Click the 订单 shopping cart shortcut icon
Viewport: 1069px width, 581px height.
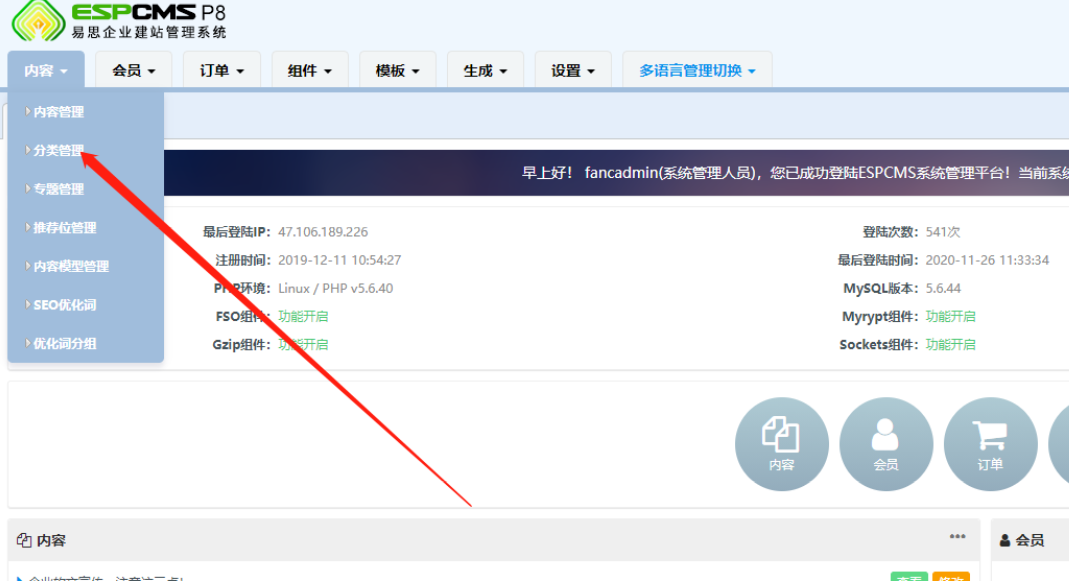pyautogui.click(x=990, y=444)
